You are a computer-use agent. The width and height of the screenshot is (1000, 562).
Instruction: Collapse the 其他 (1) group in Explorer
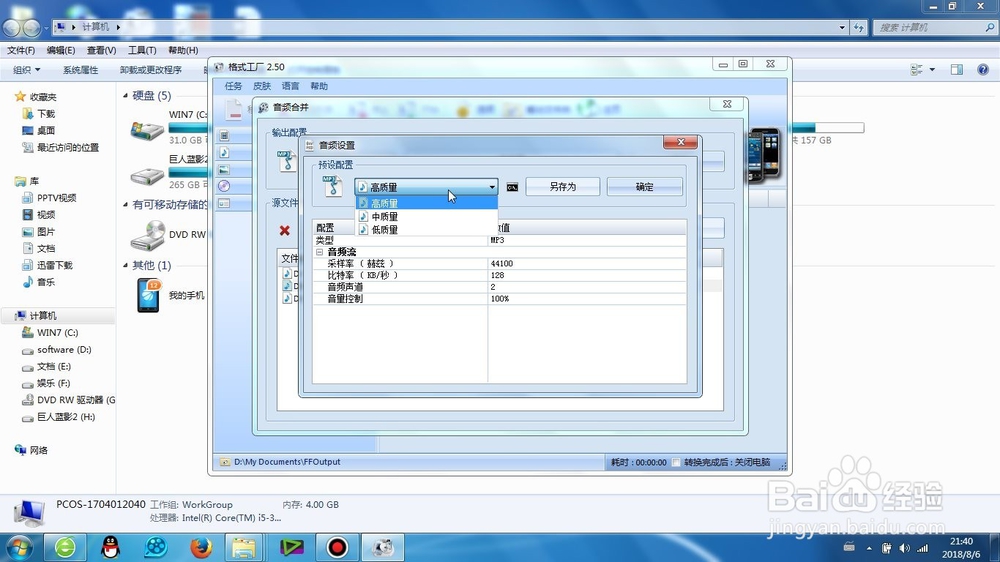coord(126,265)
